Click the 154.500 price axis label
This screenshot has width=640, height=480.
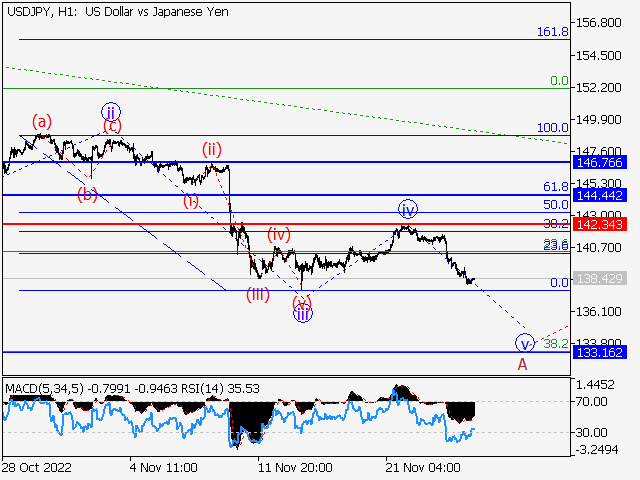click(598, 56)
